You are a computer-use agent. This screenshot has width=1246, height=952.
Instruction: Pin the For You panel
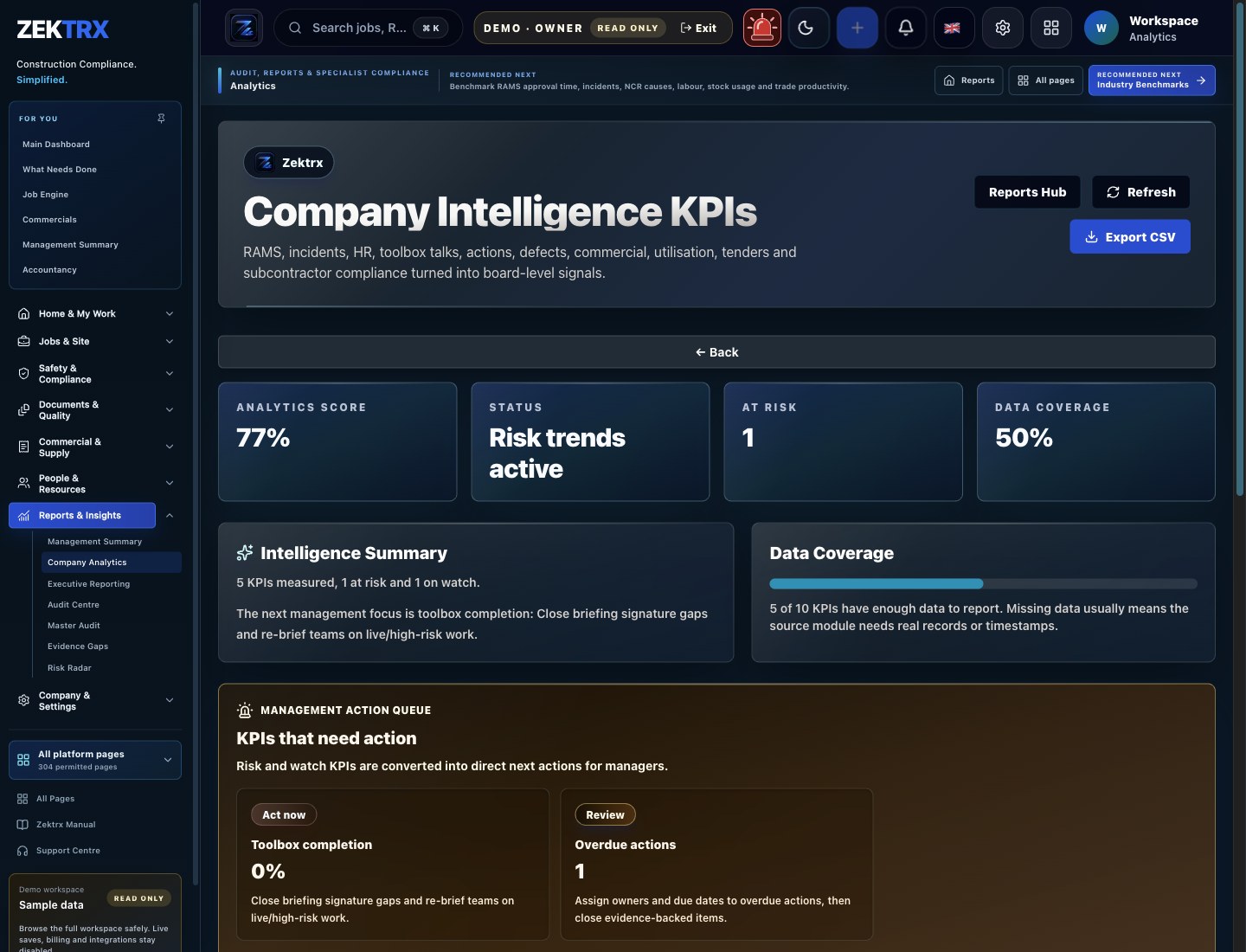pyautogui.click(x=161, y=119)
